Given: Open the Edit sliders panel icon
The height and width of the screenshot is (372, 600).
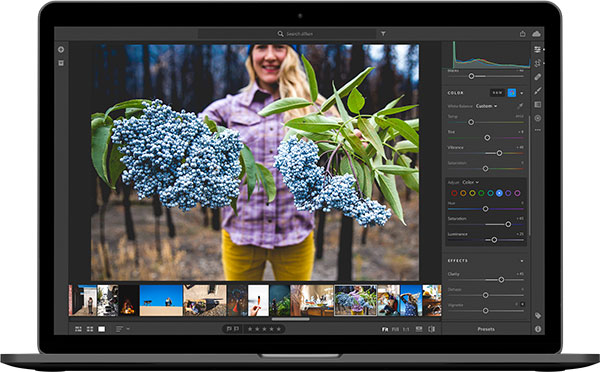Looking at the screenshot, I should coord(538,50).
